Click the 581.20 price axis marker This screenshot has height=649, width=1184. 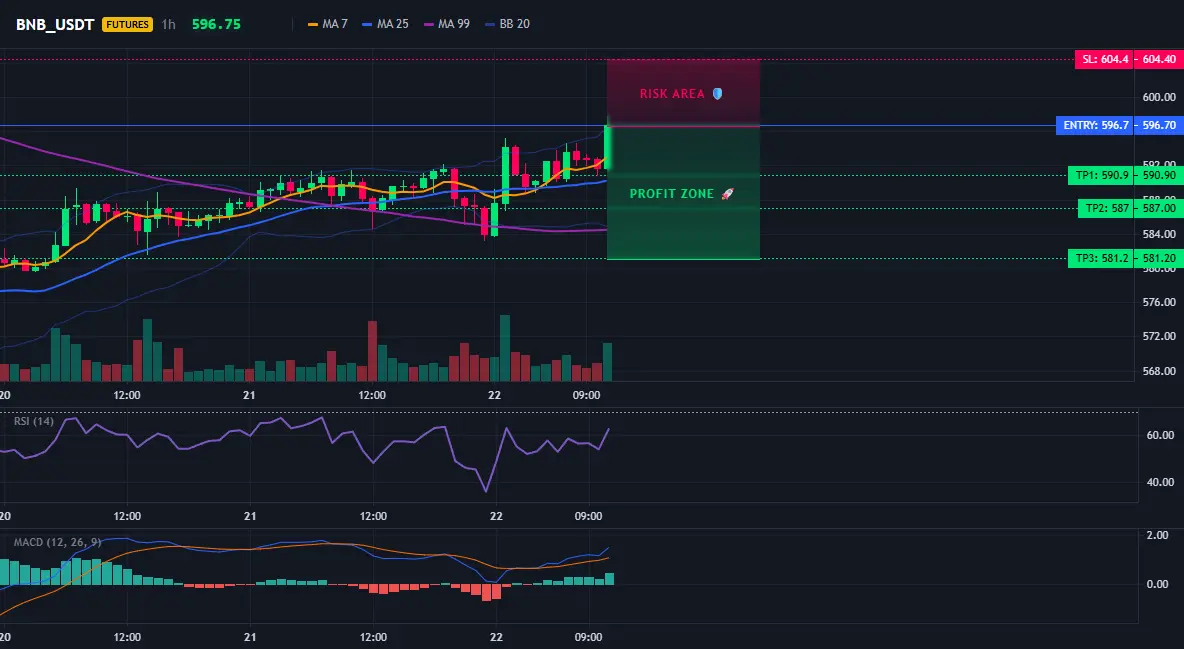[1158, 258]
